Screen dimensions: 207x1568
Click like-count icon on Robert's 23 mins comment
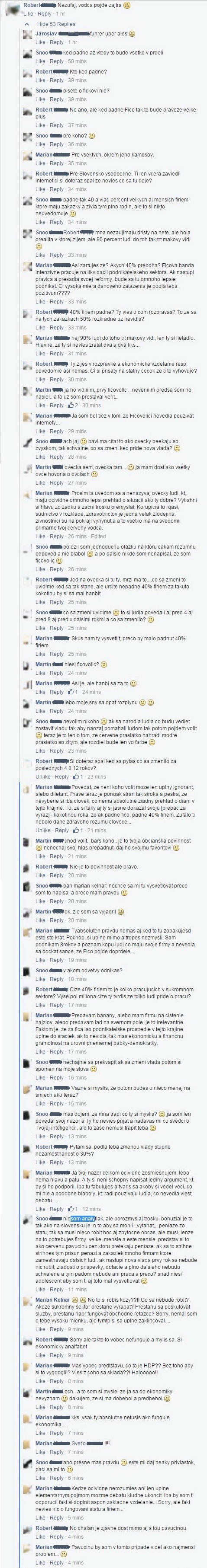76,777
